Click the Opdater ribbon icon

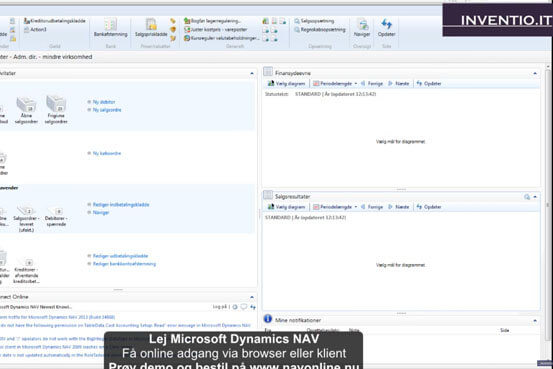coord(386,28)
